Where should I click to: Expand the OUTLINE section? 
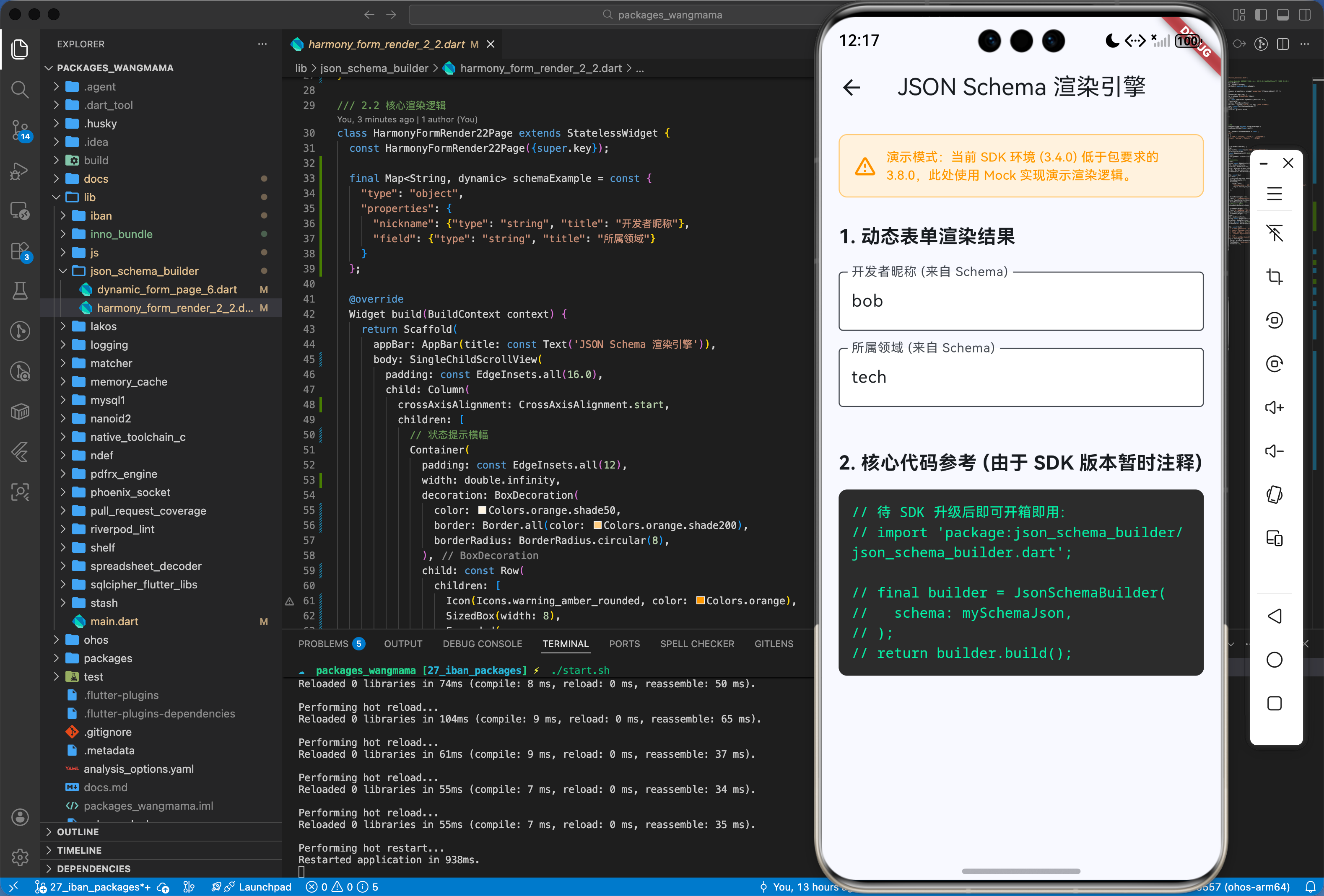click(x=78, y=831)
